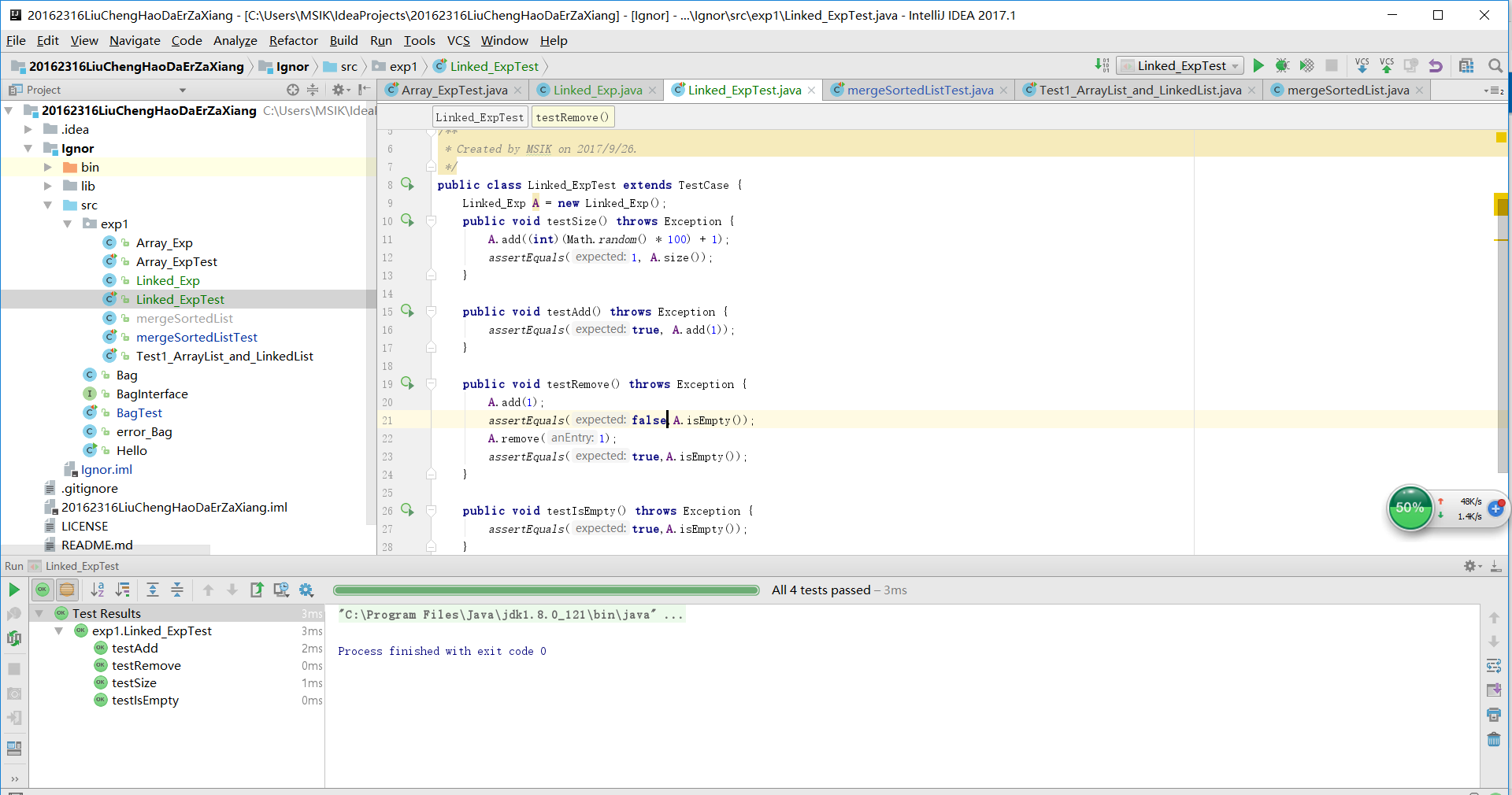This screenshot has height=795, width=1512.
Task: Toggle Show Ignored tests button
Action: click(67, 590)
